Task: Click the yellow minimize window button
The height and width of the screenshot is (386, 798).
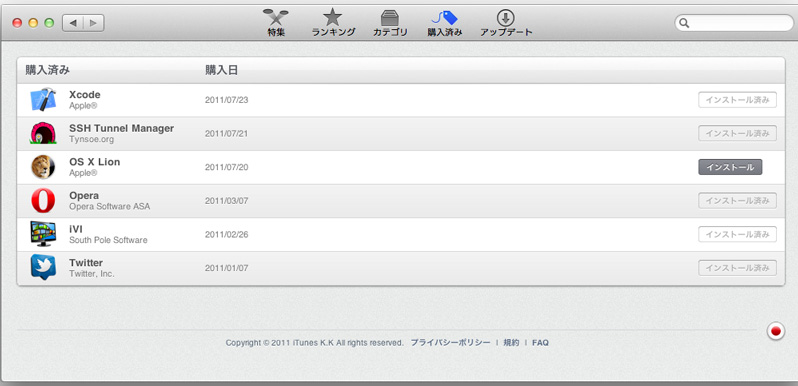Action: click(x=33, y=23)
